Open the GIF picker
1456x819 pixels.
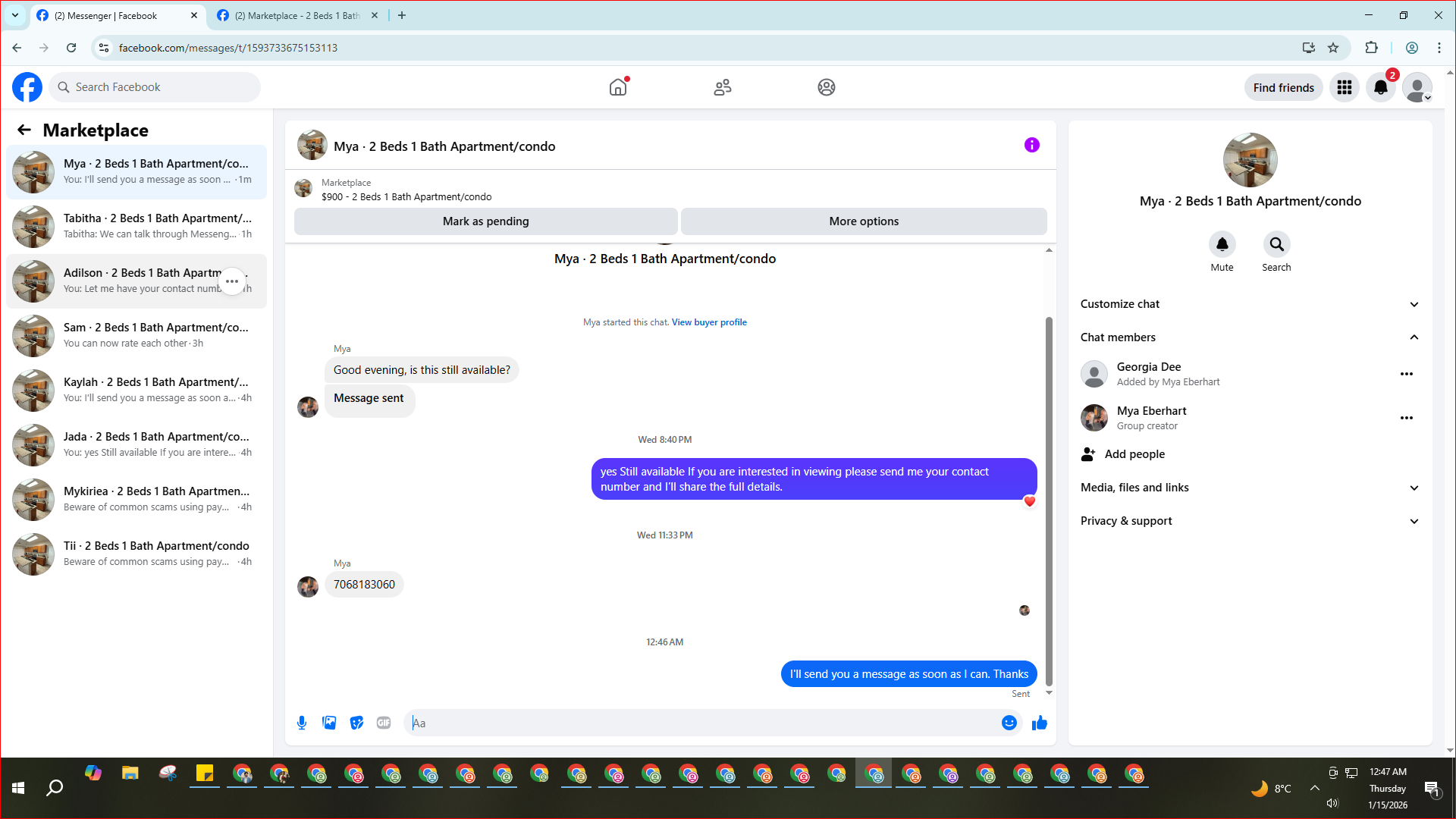(x=384, y=723)
